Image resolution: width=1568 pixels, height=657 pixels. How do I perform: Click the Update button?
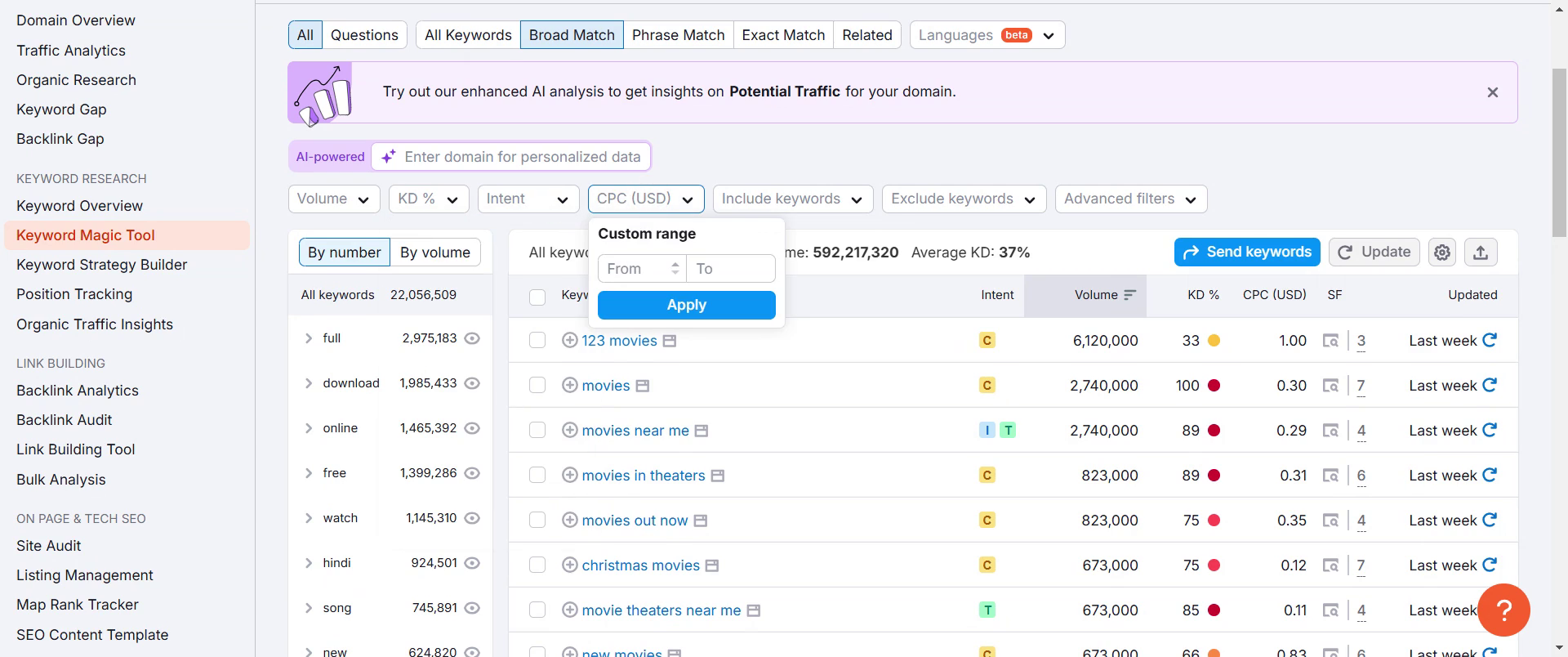1374,252
